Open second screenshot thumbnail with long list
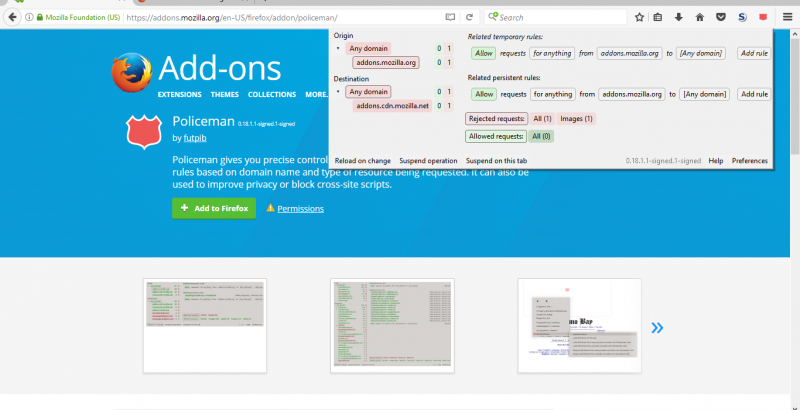The width and height of the screenshot is (800, 410). point(392,325)
